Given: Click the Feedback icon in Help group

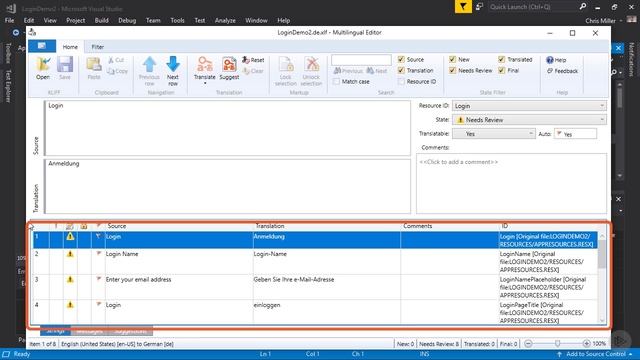Looking at the screenshot, I should 550,71.
